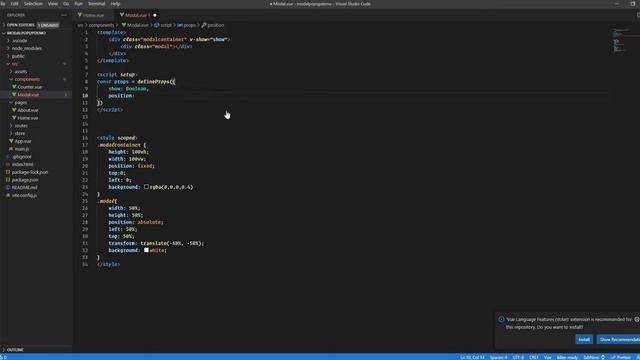The image size is (640, 360).
Task: Click the JS icon beside main.js
Action: pyautogui.click(x=11, y=149)
